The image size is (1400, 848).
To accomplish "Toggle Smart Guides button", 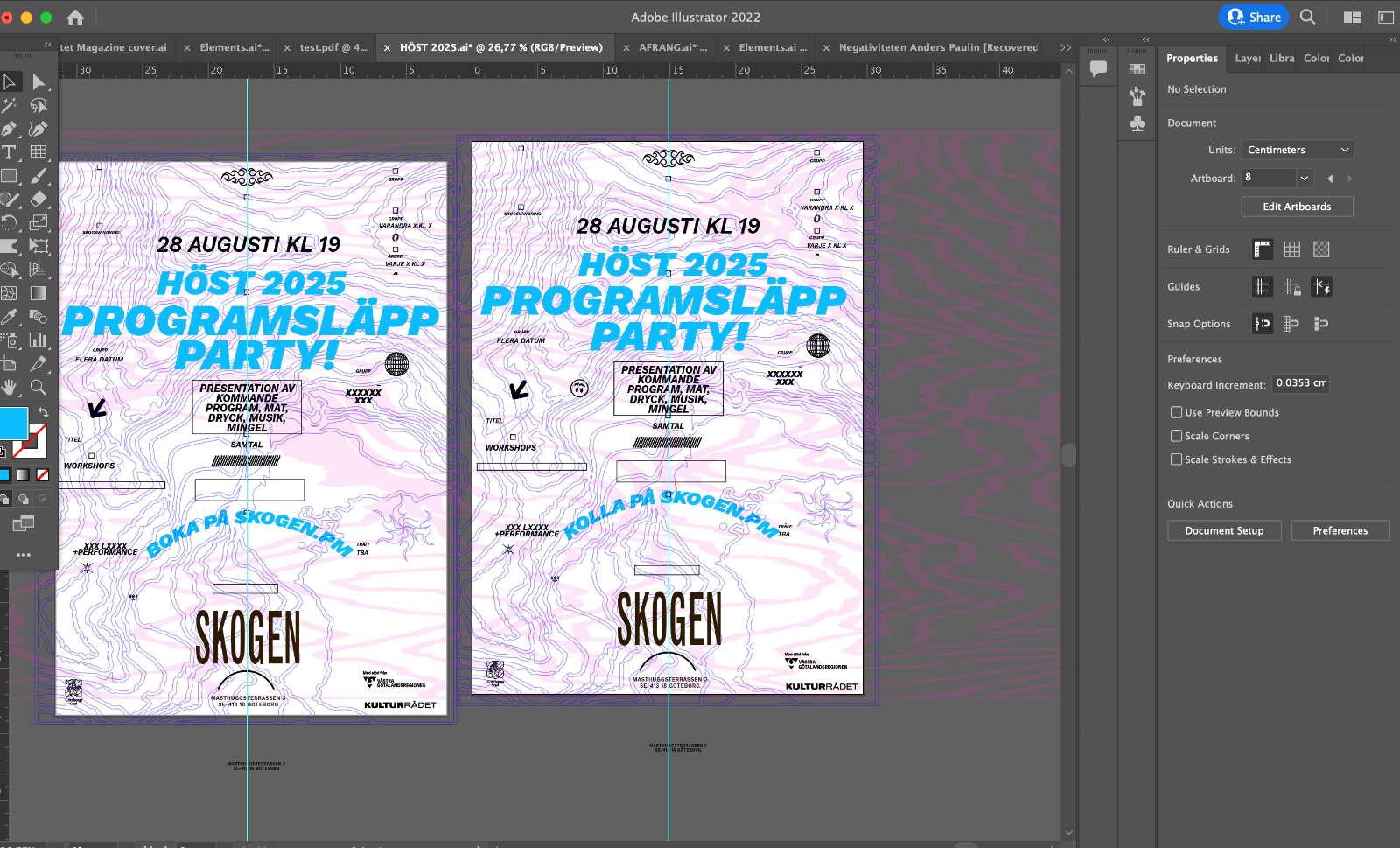I will pos(1321,286).
